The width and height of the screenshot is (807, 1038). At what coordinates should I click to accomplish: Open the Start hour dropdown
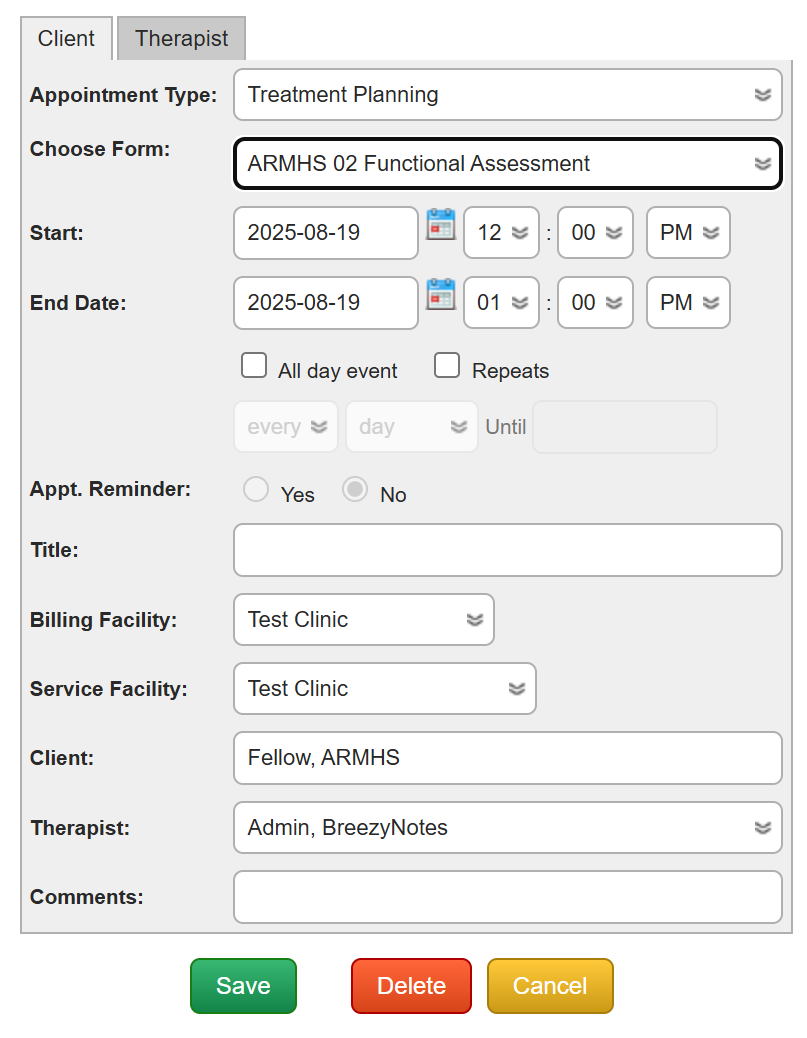pos(501,233)
